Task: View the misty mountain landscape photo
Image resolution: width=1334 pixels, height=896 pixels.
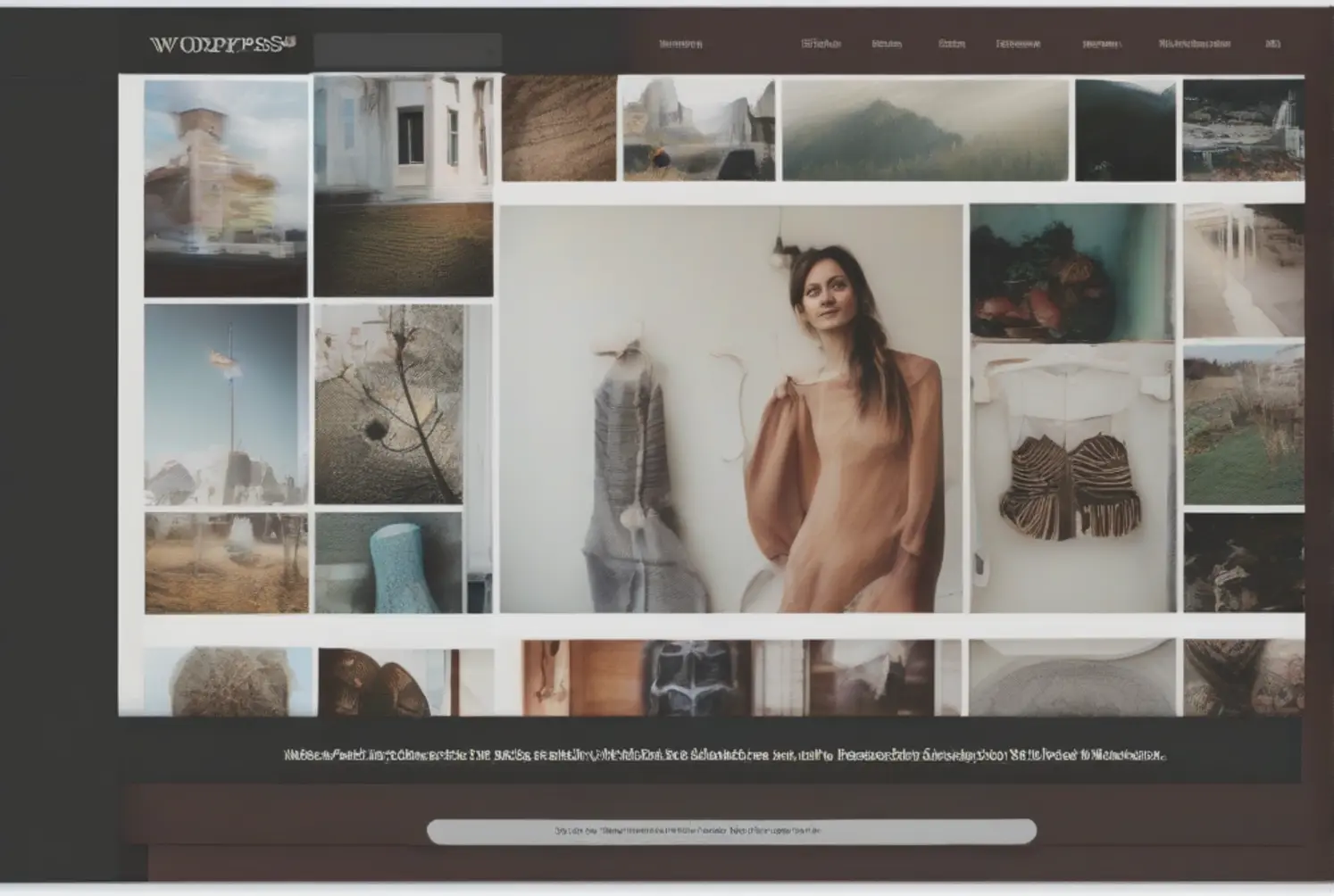Action: (925, 130)
